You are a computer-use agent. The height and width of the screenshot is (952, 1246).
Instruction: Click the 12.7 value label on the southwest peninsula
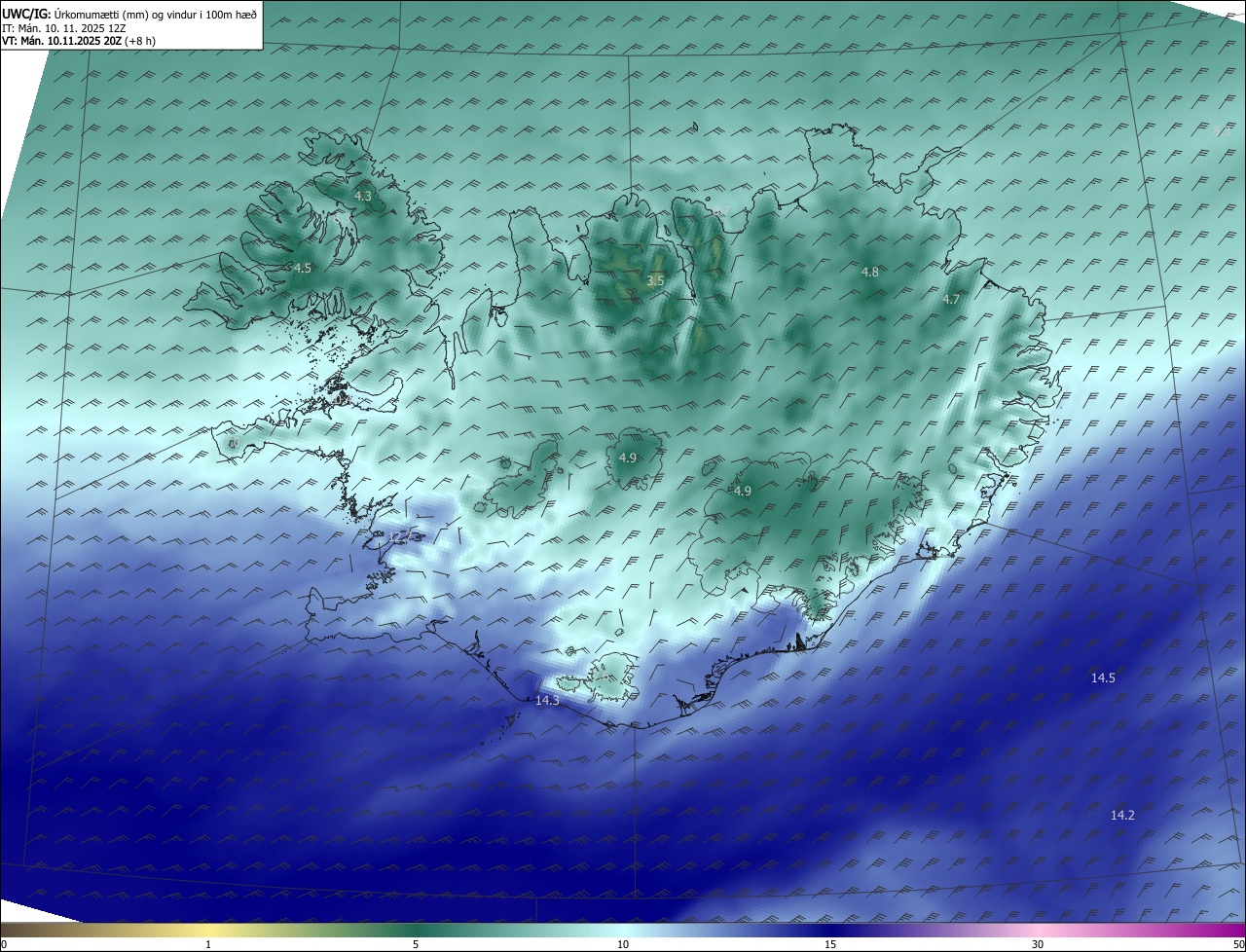399,536
